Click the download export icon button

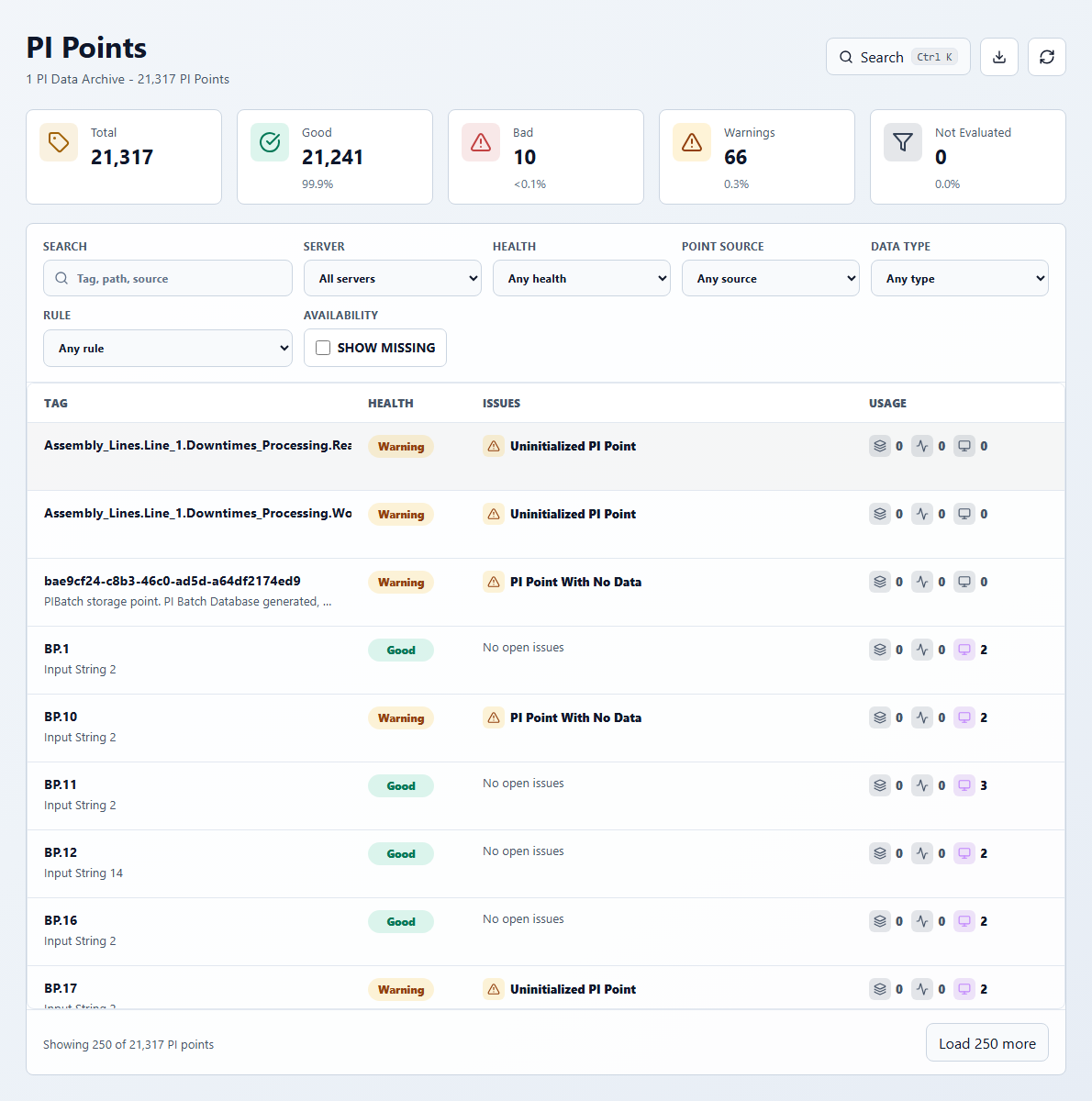(x=999, y=57)
